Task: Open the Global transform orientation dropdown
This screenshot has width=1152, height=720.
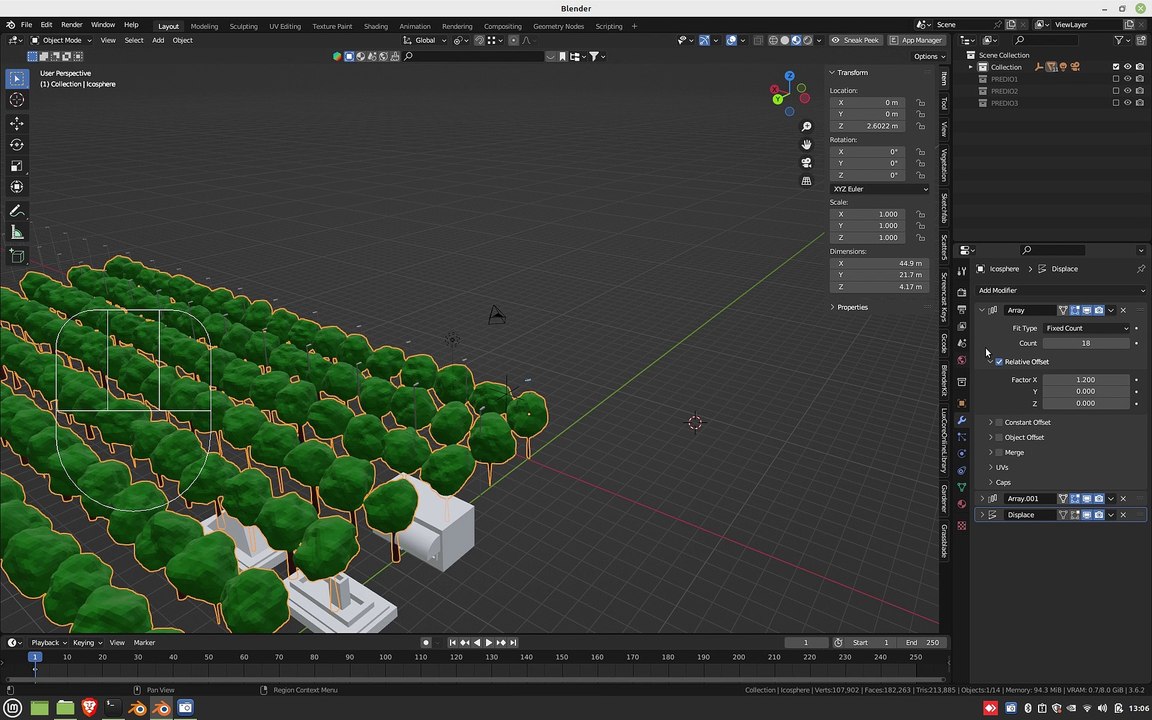Action: [x=425, y=40]
